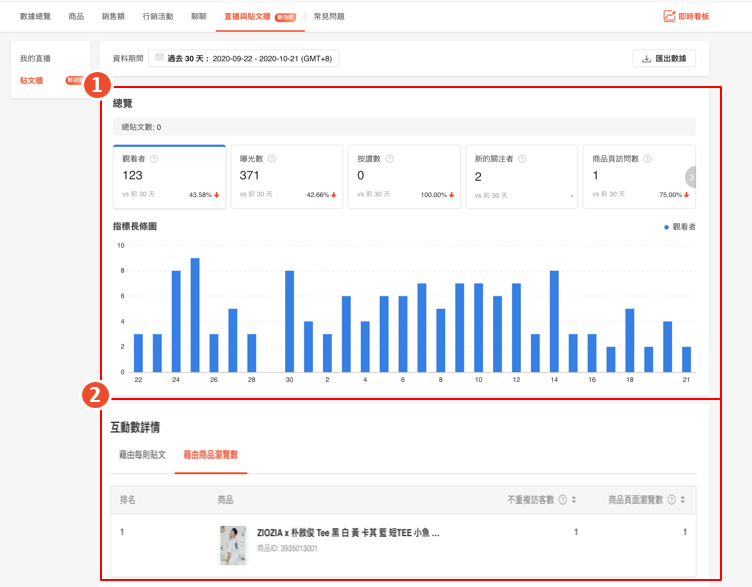The width and height of the screenshot is (752, 587).
Task: Select the 按讚數 metric card
Action: (404, 176)
